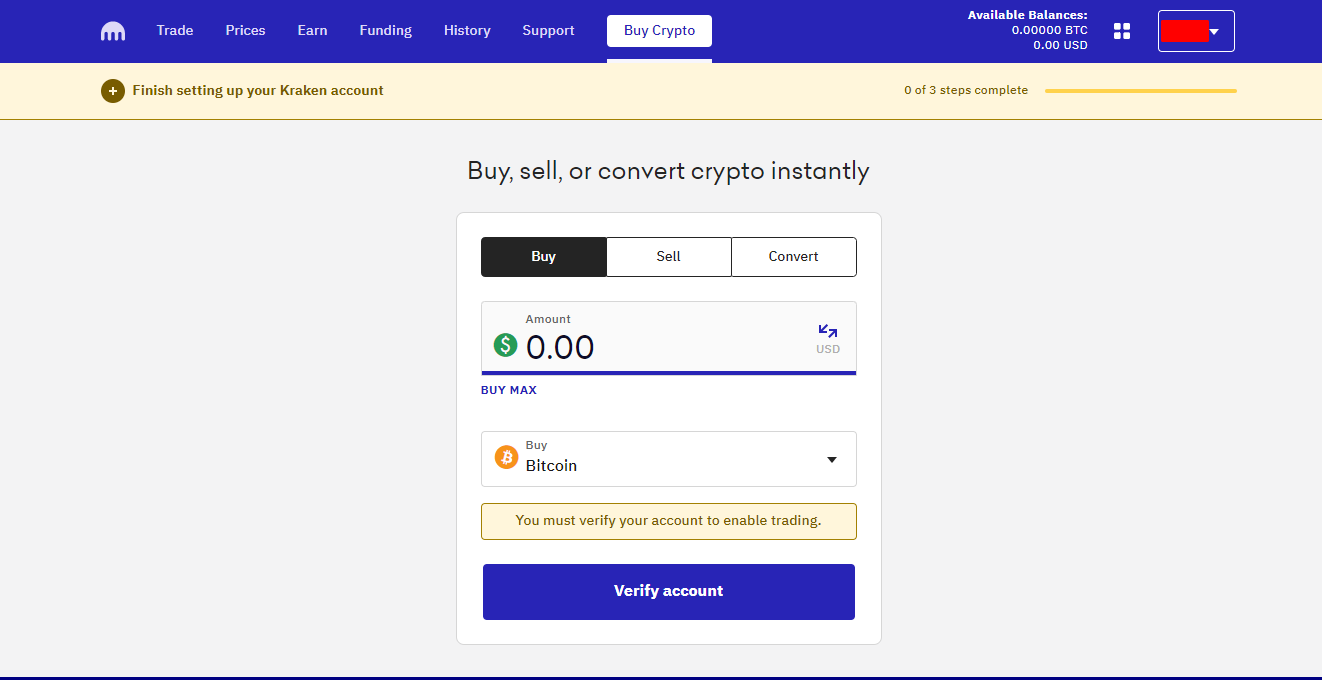The height and width of the screenshot is (680, 1322).
Task: Click the Kraken logo icon
Action: 113,31
